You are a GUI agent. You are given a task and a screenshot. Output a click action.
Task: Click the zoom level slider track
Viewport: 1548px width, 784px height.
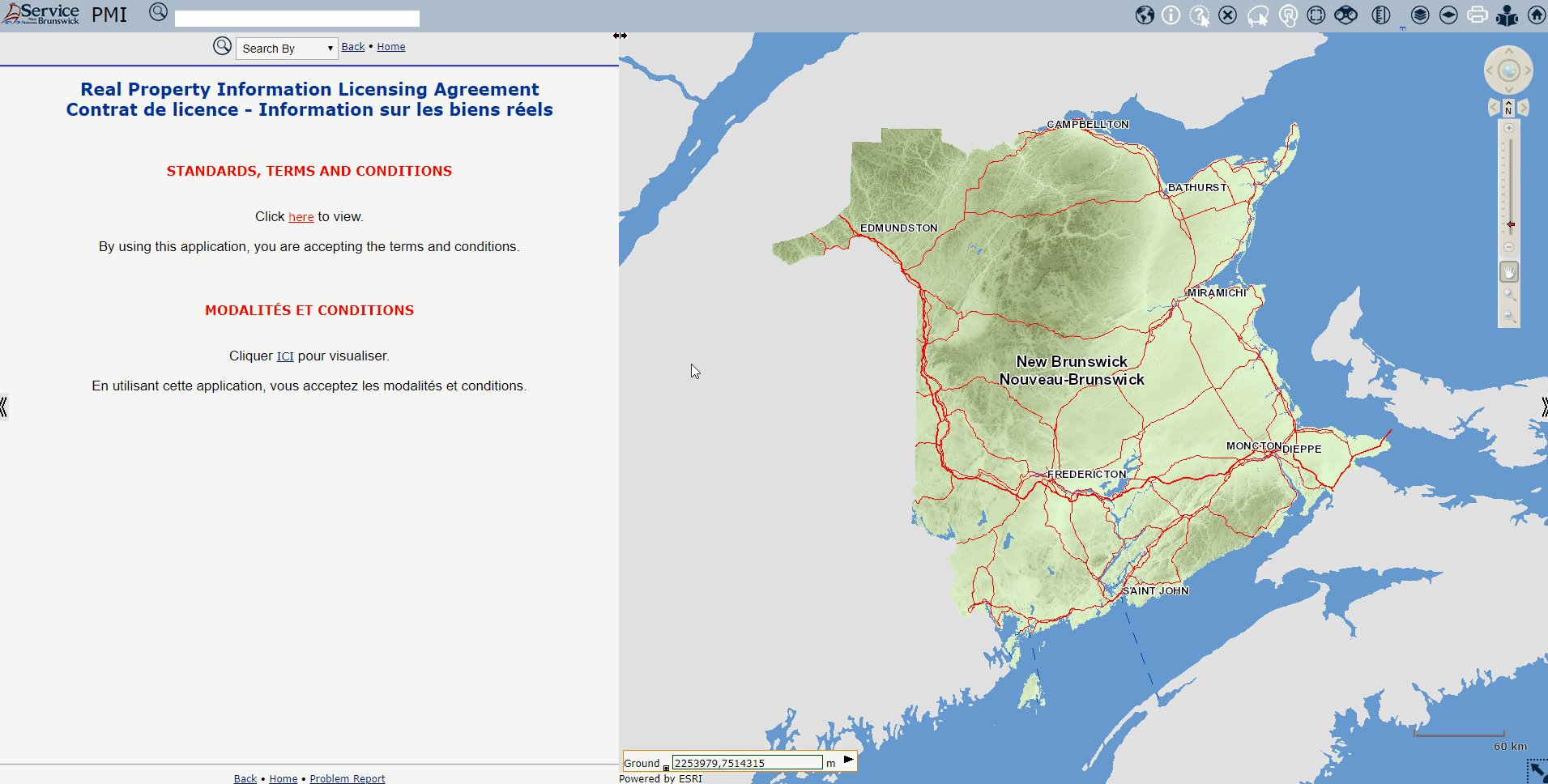coord(1510,186)
